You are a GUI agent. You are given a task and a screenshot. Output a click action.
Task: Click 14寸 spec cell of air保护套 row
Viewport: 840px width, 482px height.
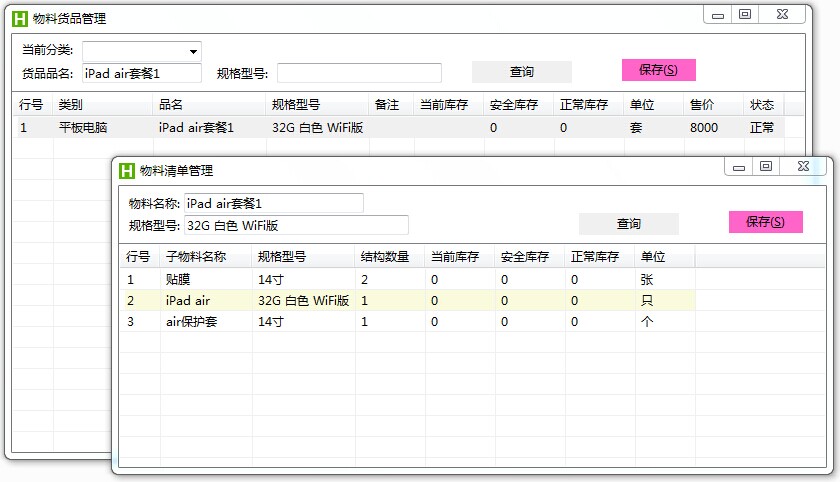pyautogui.click(x=303, y=322)
